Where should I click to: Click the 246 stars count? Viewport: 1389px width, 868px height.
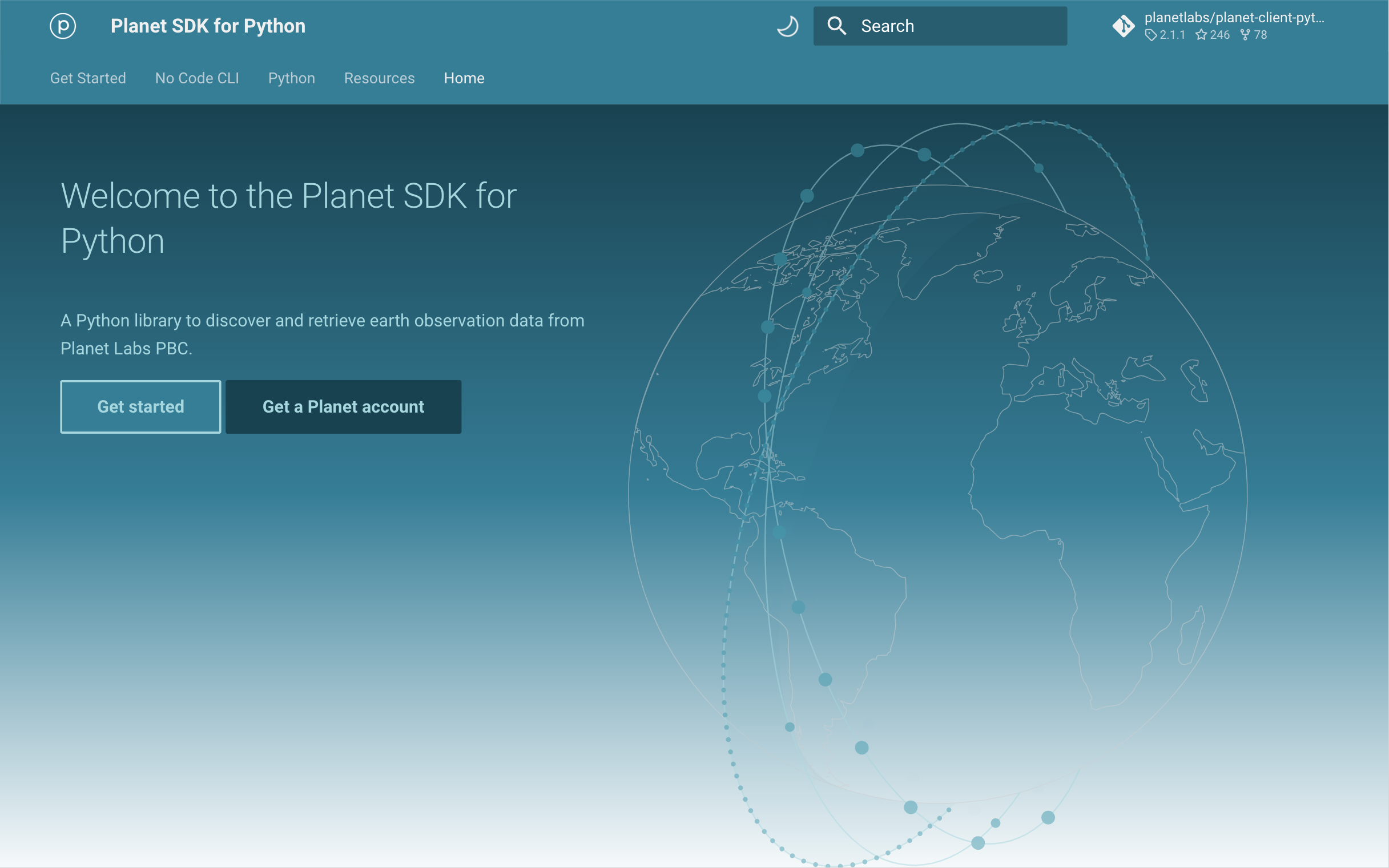point(1219,35)
